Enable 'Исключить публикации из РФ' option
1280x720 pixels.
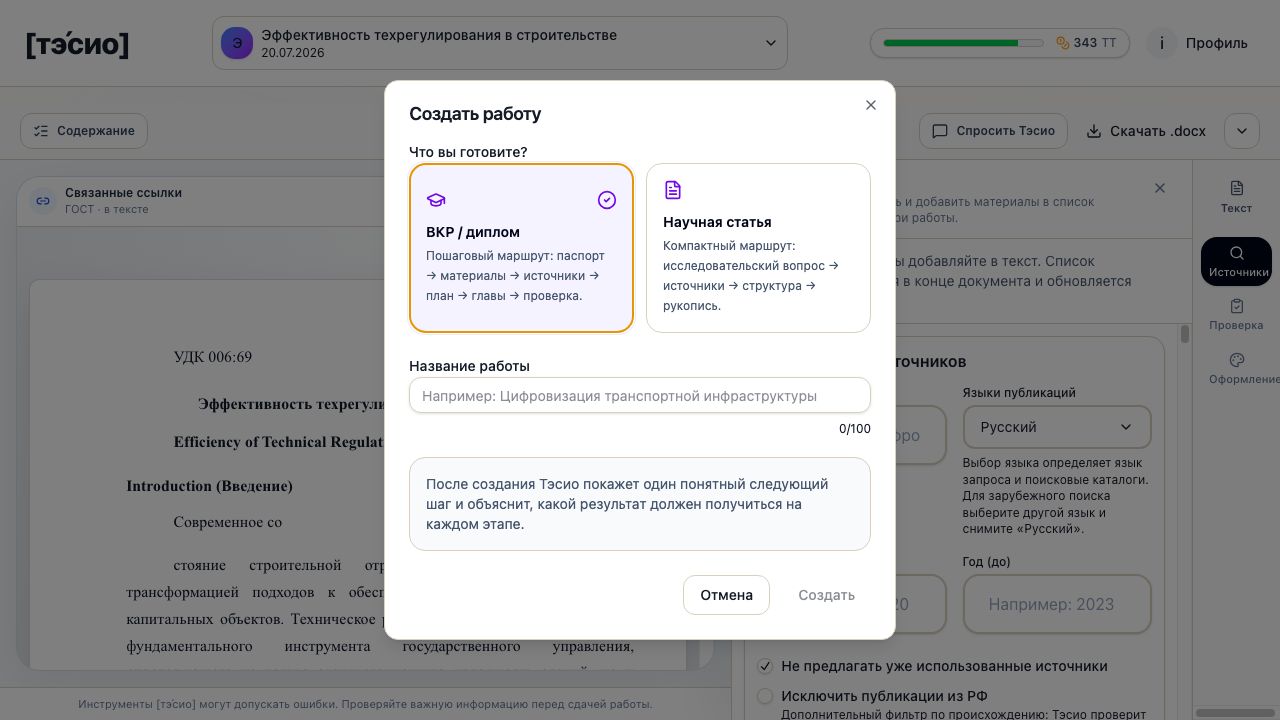(x=765, y=696)
